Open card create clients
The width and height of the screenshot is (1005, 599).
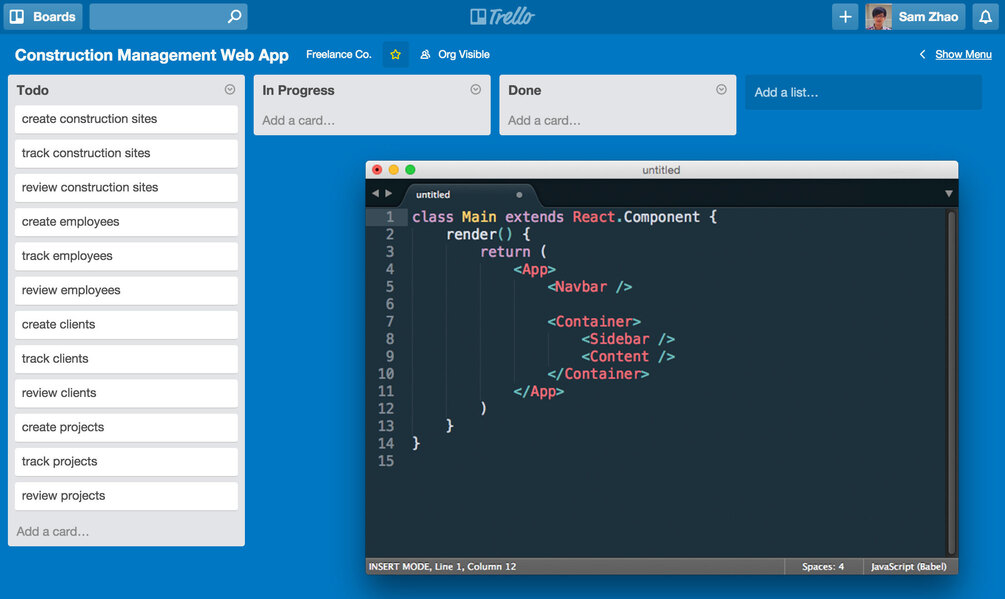pos(126,325)
